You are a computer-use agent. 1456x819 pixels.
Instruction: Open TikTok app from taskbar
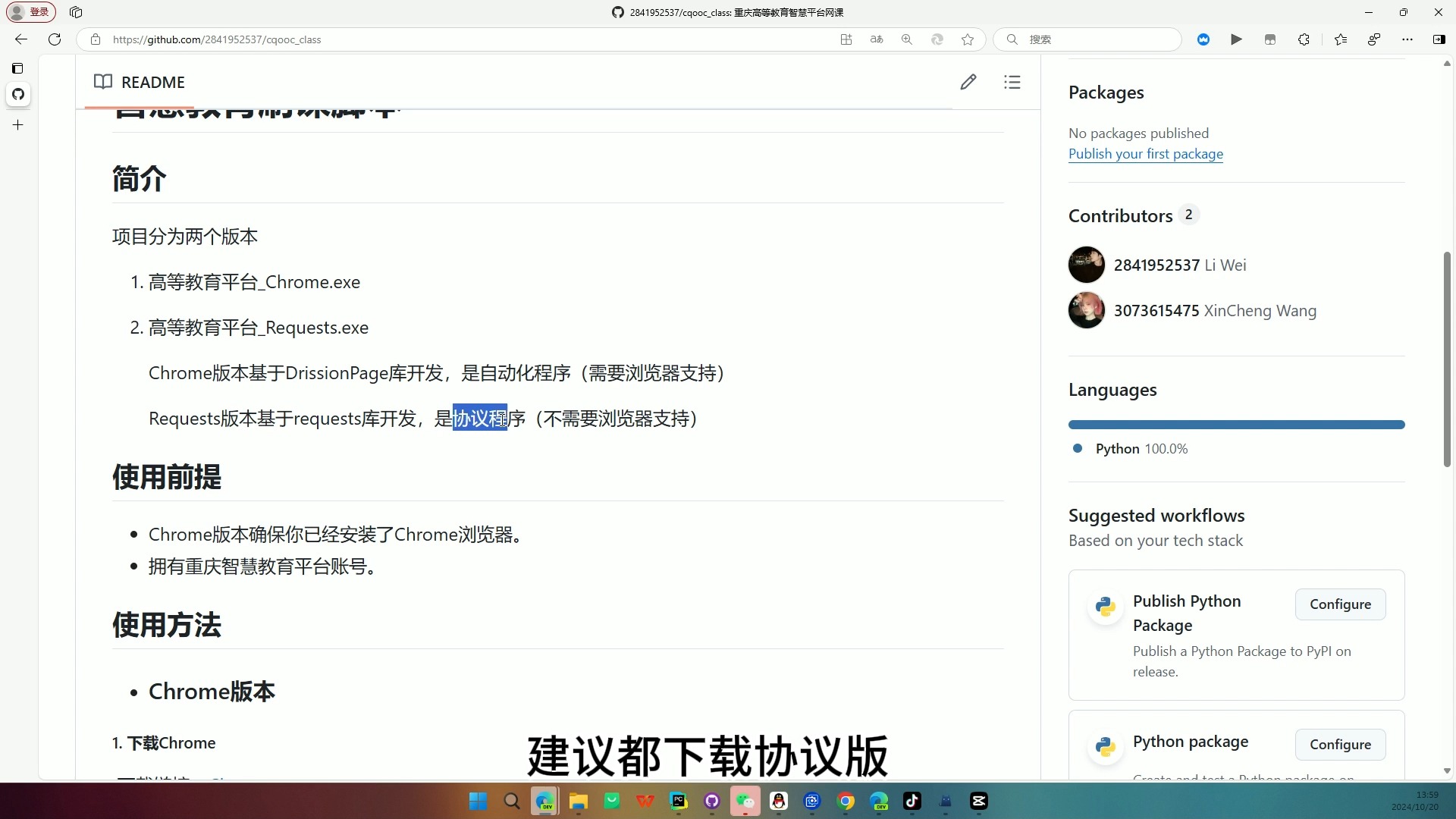[x=912, y=802]
